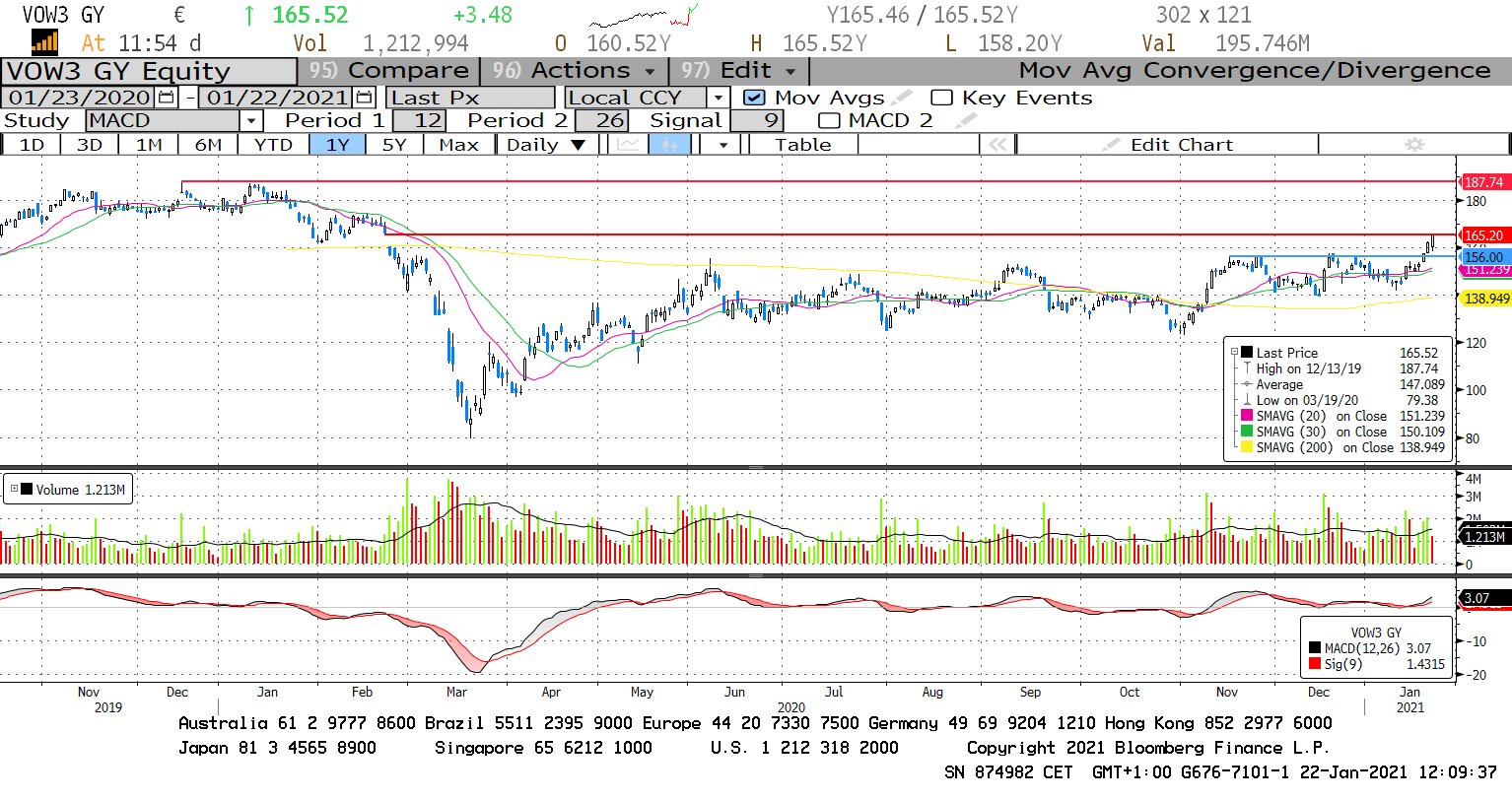Screen dimensions: 1512x801
Task: Click the Period 2 value field
Action: pos(601,120)
